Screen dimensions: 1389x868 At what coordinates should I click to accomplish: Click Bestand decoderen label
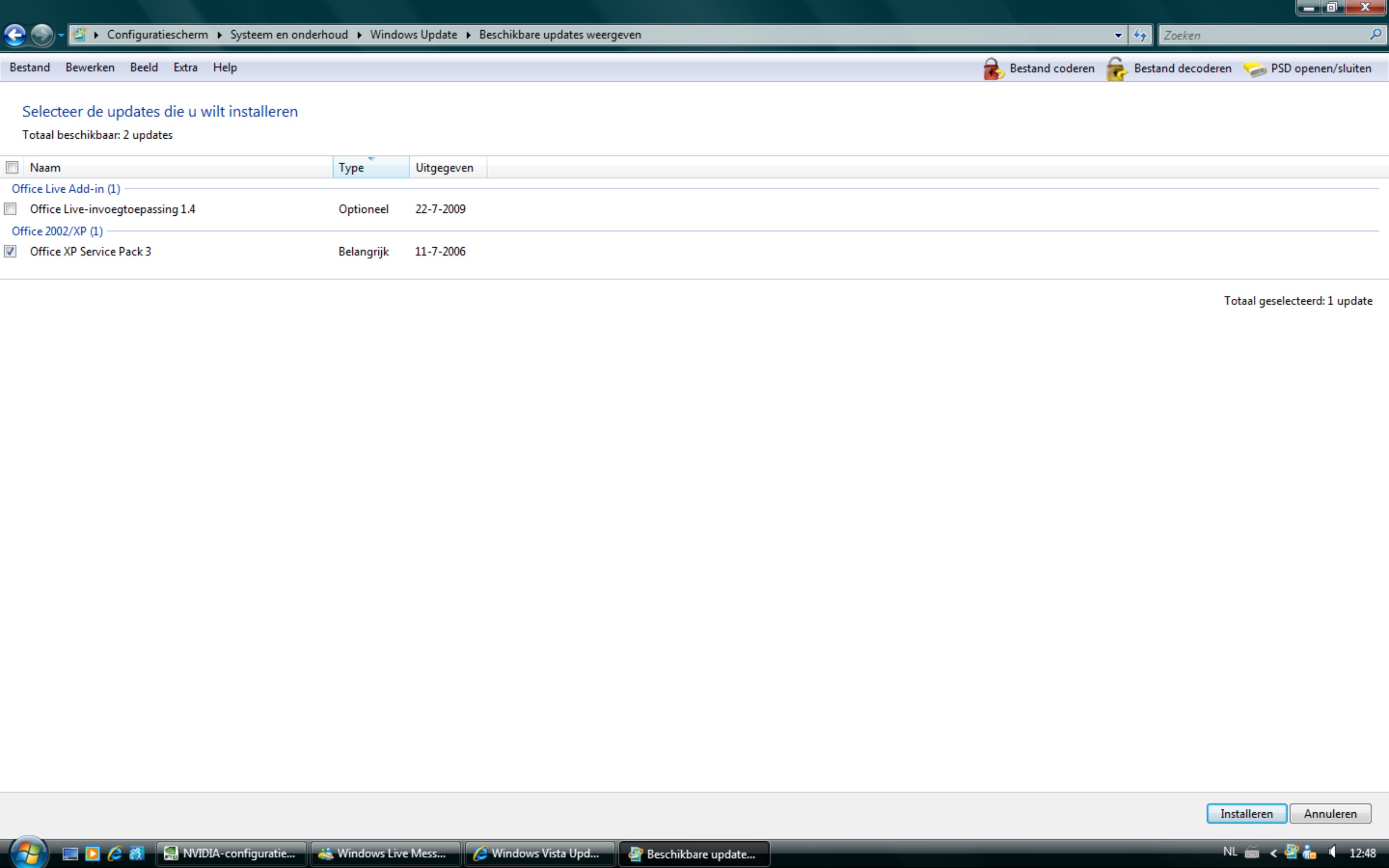point(1182,69)
